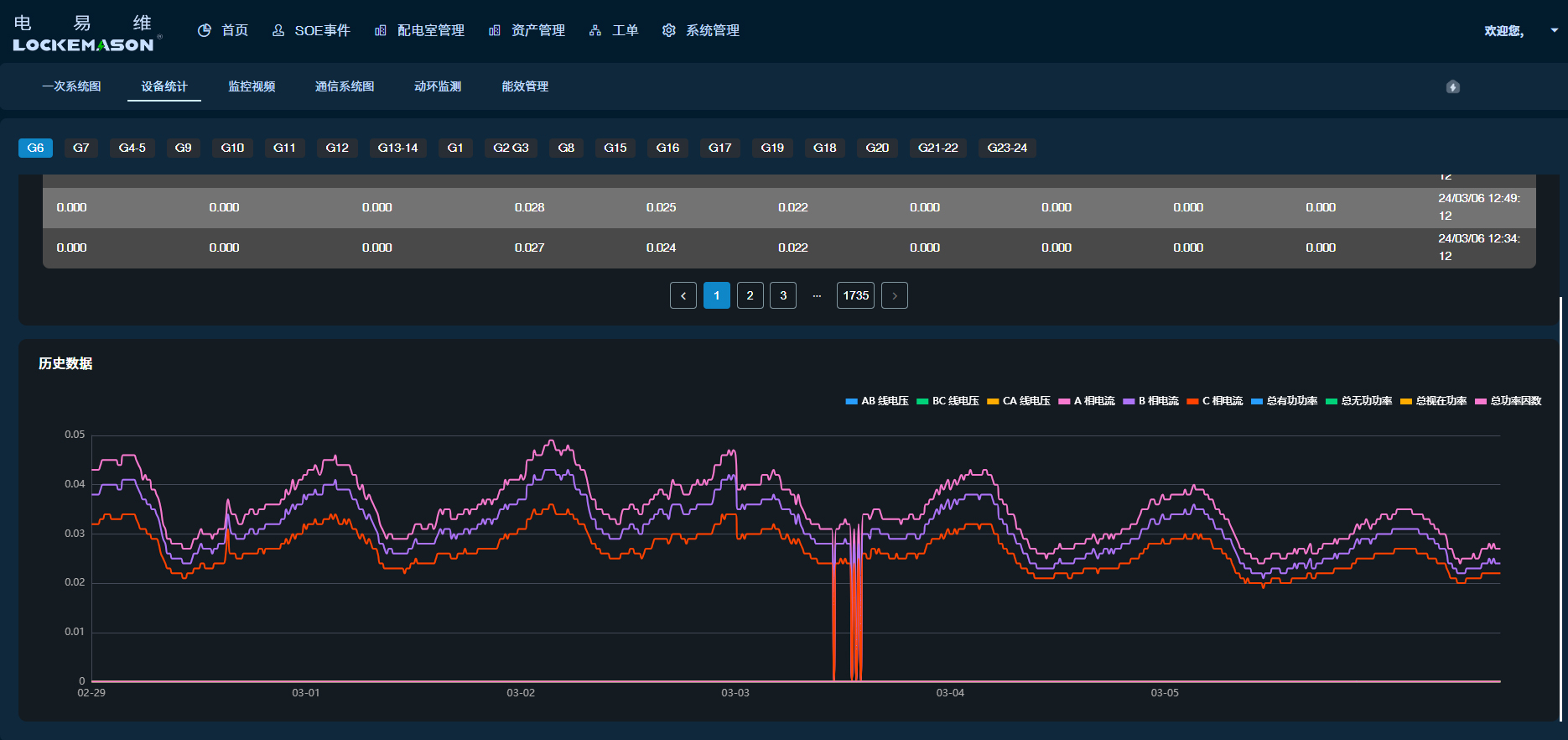Go to next page with right chevron
Image resolution: width=1568 pixels, height=740 pixels.
(895, 295)
